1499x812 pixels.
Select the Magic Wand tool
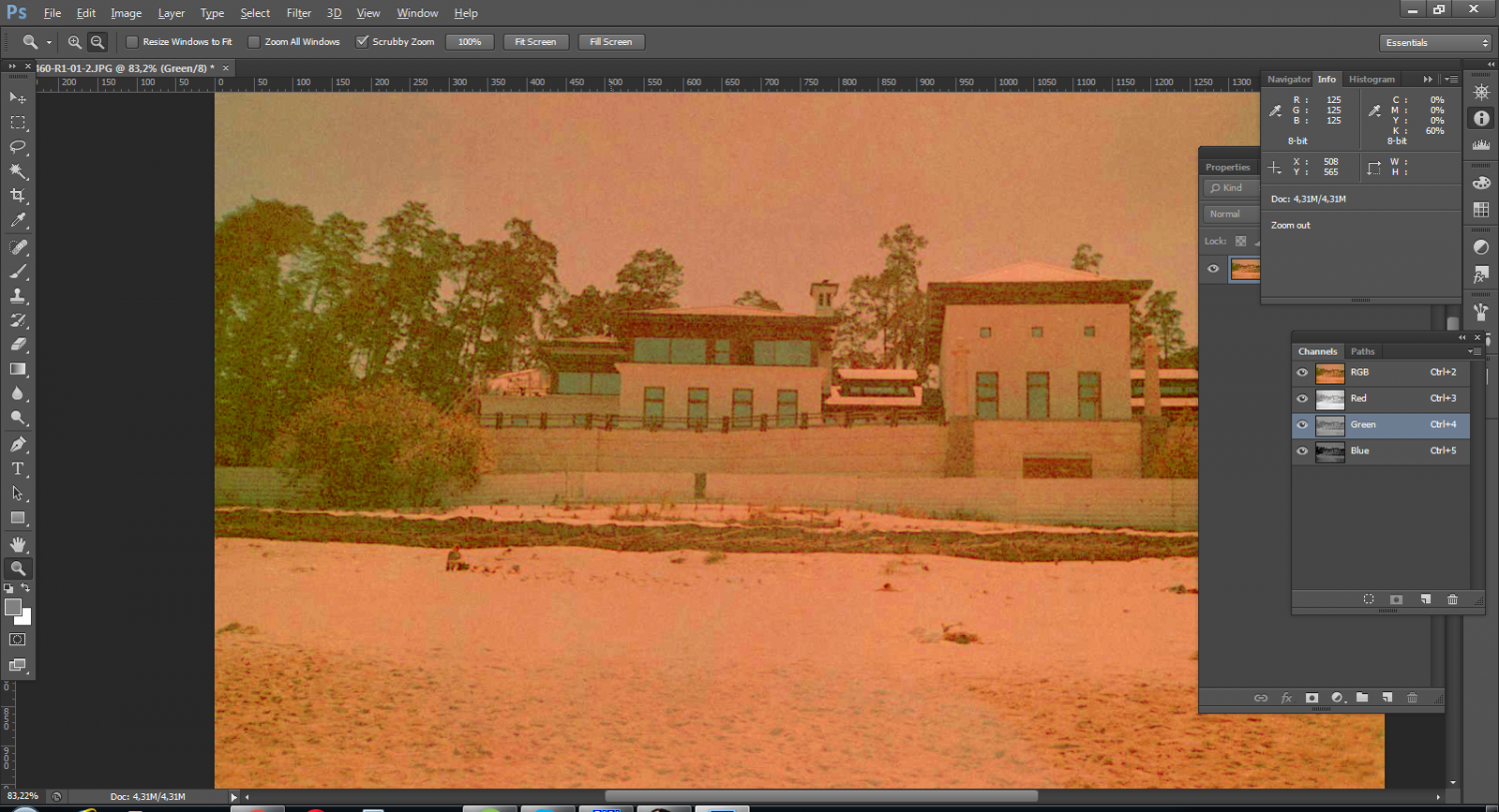pos(18,172)
